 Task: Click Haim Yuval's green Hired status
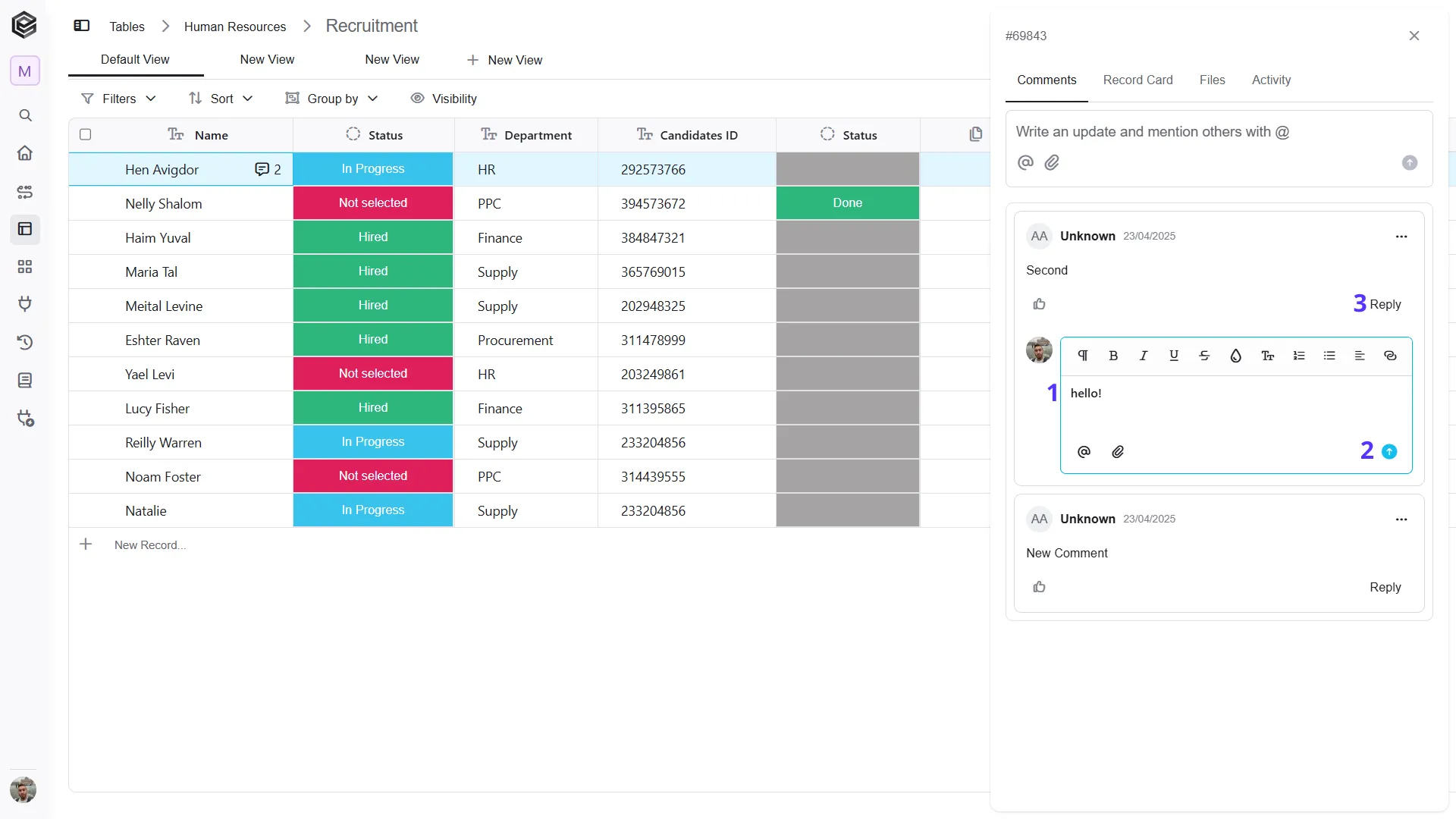373,237
